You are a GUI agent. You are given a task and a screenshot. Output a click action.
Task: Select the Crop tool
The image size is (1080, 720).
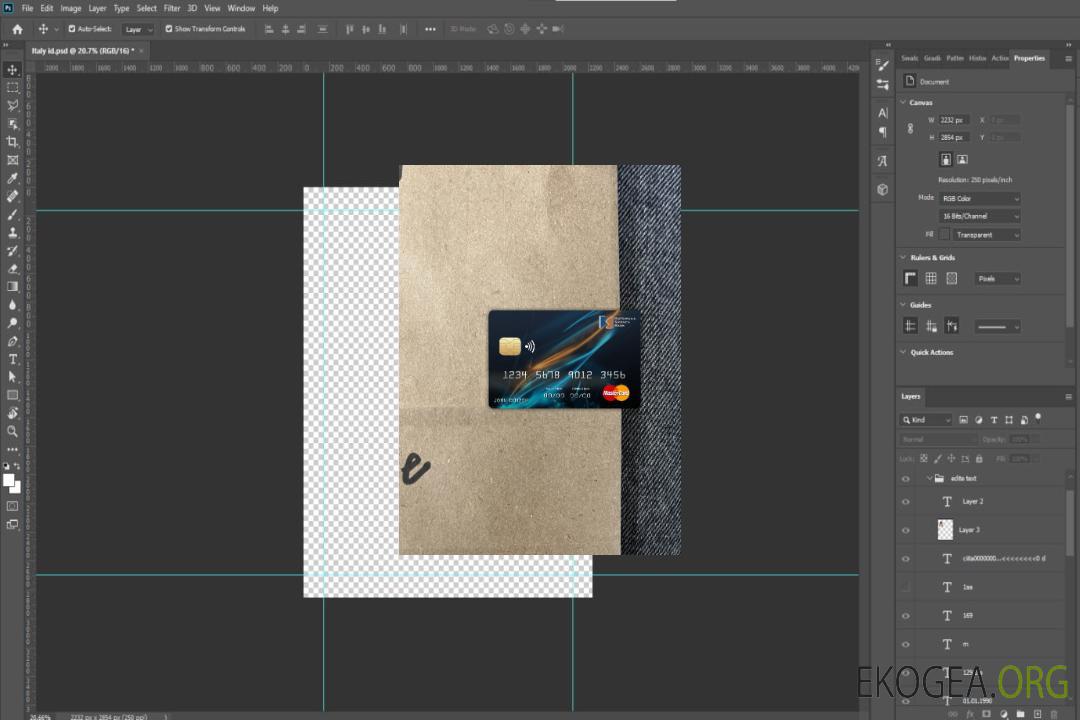point(13,142)
